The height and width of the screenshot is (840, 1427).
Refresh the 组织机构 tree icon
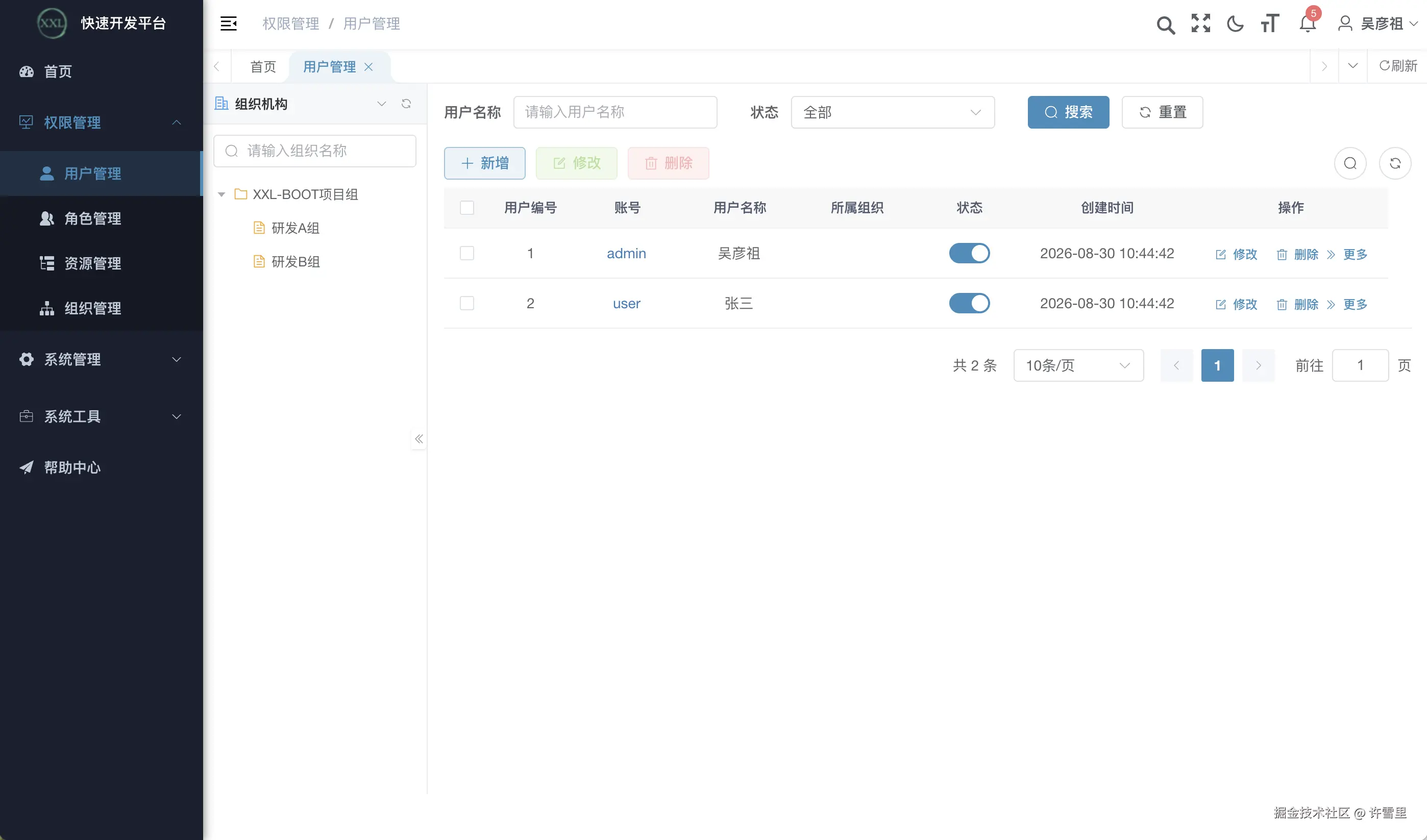(x=406, y=104)
